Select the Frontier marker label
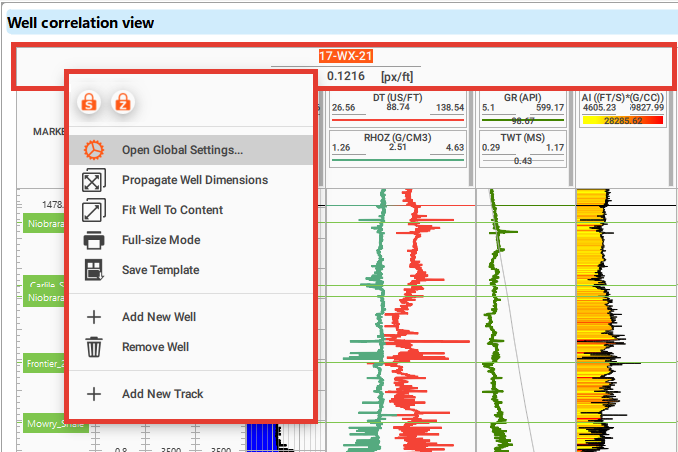The width and height of the screenshot is (678, 452). click(45, 363)
